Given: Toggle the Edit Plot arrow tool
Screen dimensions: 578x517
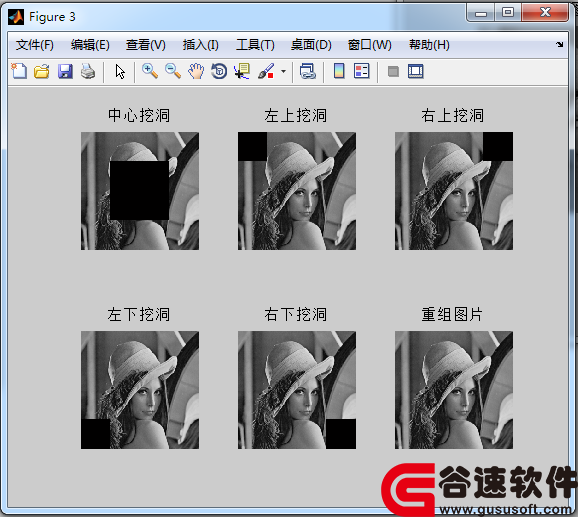Looking at the screenshot, I should click(x=120, y=71).
